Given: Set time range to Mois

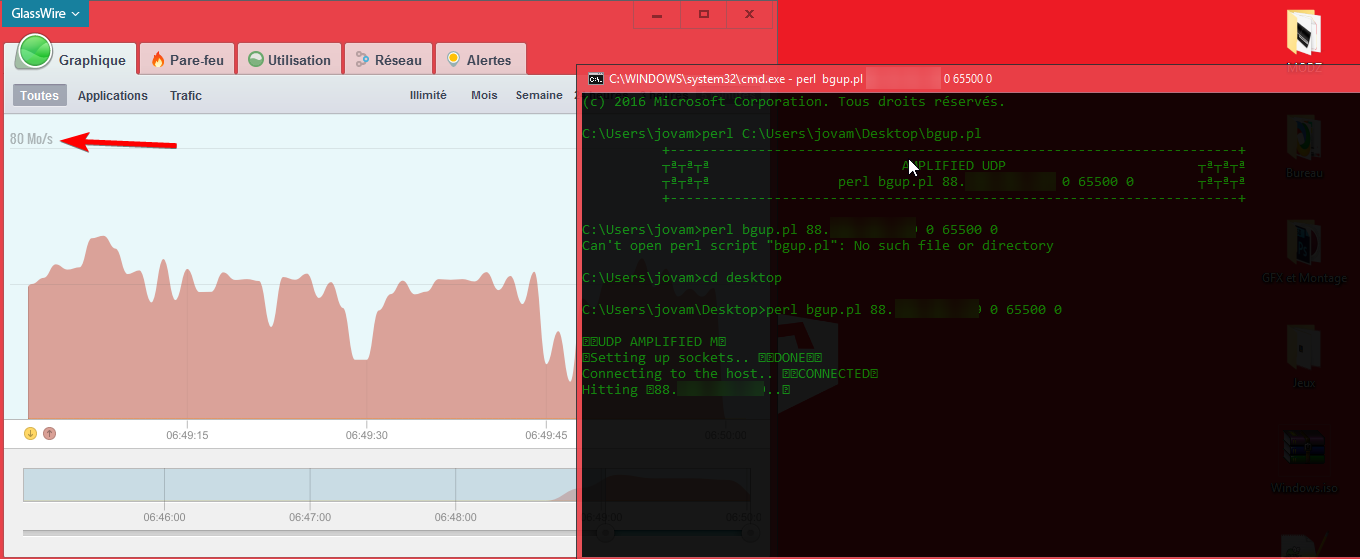Looking at the screenshot, I should tap(484, 96).
